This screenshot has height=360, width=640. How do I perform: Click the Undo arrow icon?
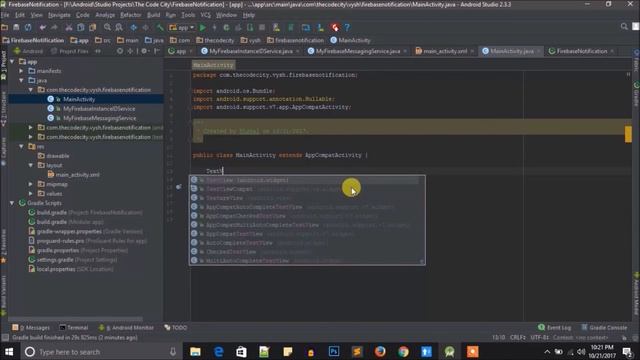tap(42, 27)
